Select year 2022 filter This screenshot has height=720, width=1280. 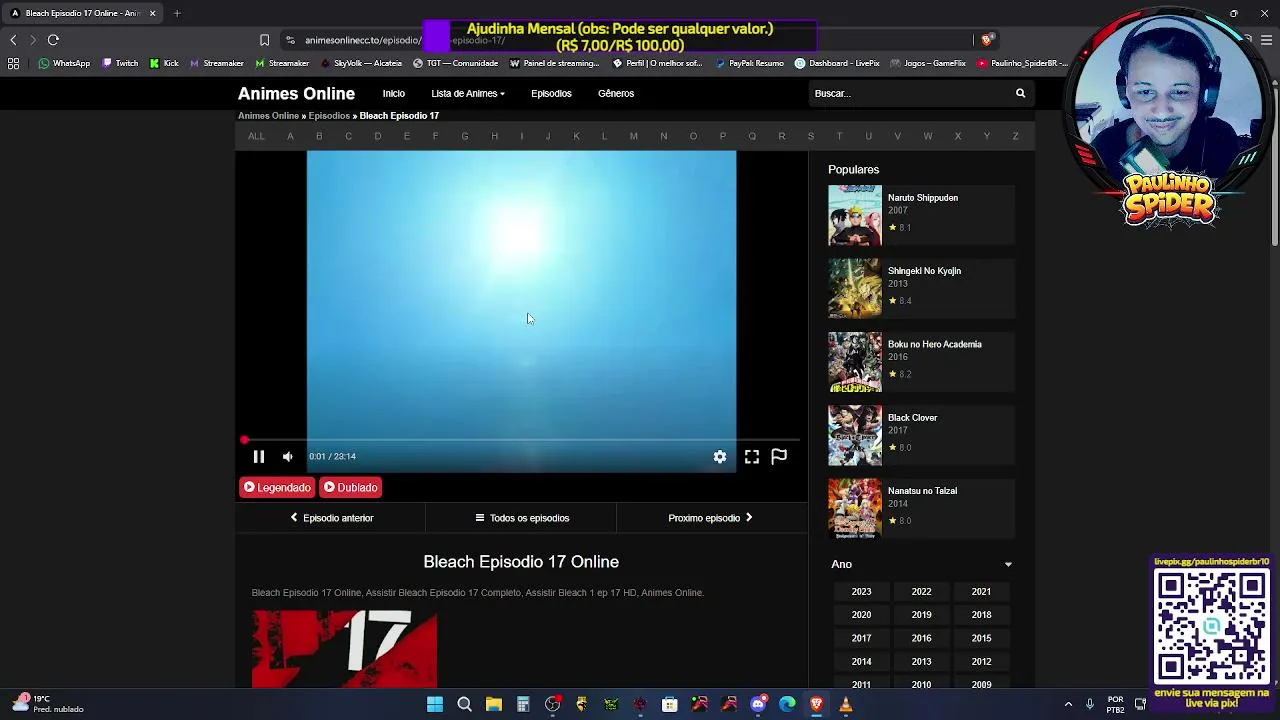pos(921,592)
